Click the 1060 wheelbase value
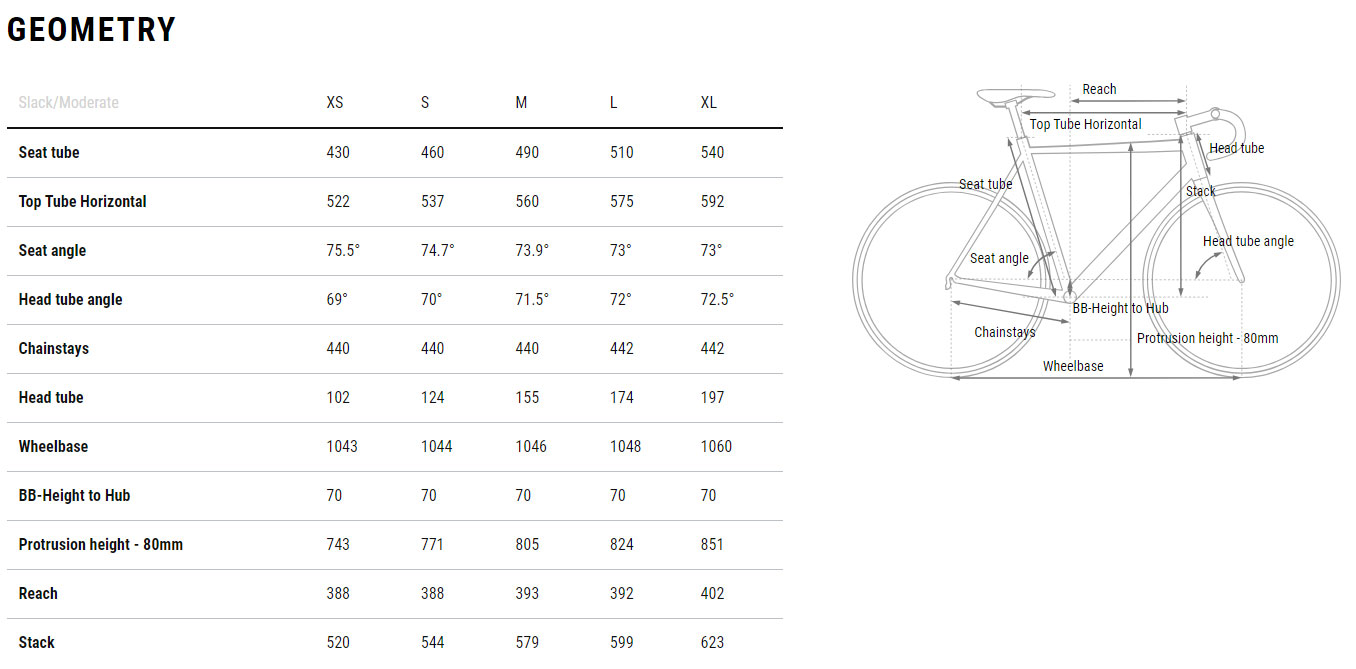Screen dimensions: 1356x669 coord(716,446)
